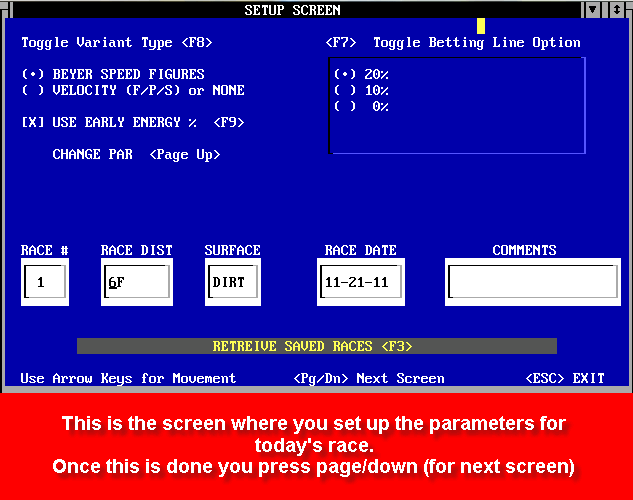Click <Pg/Dn> Next Screen hint
Screen dimensions: 633x500
[x=369, y=378]
